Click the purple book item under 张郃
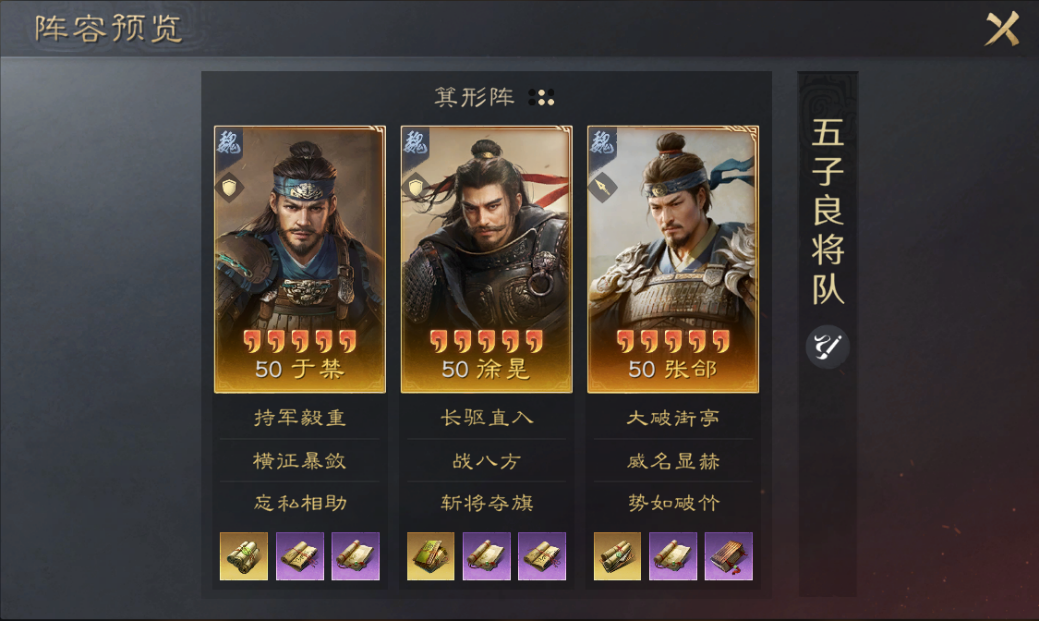Image resolution: width=1039 pixels, height=621 pixels. pos(728,556)
